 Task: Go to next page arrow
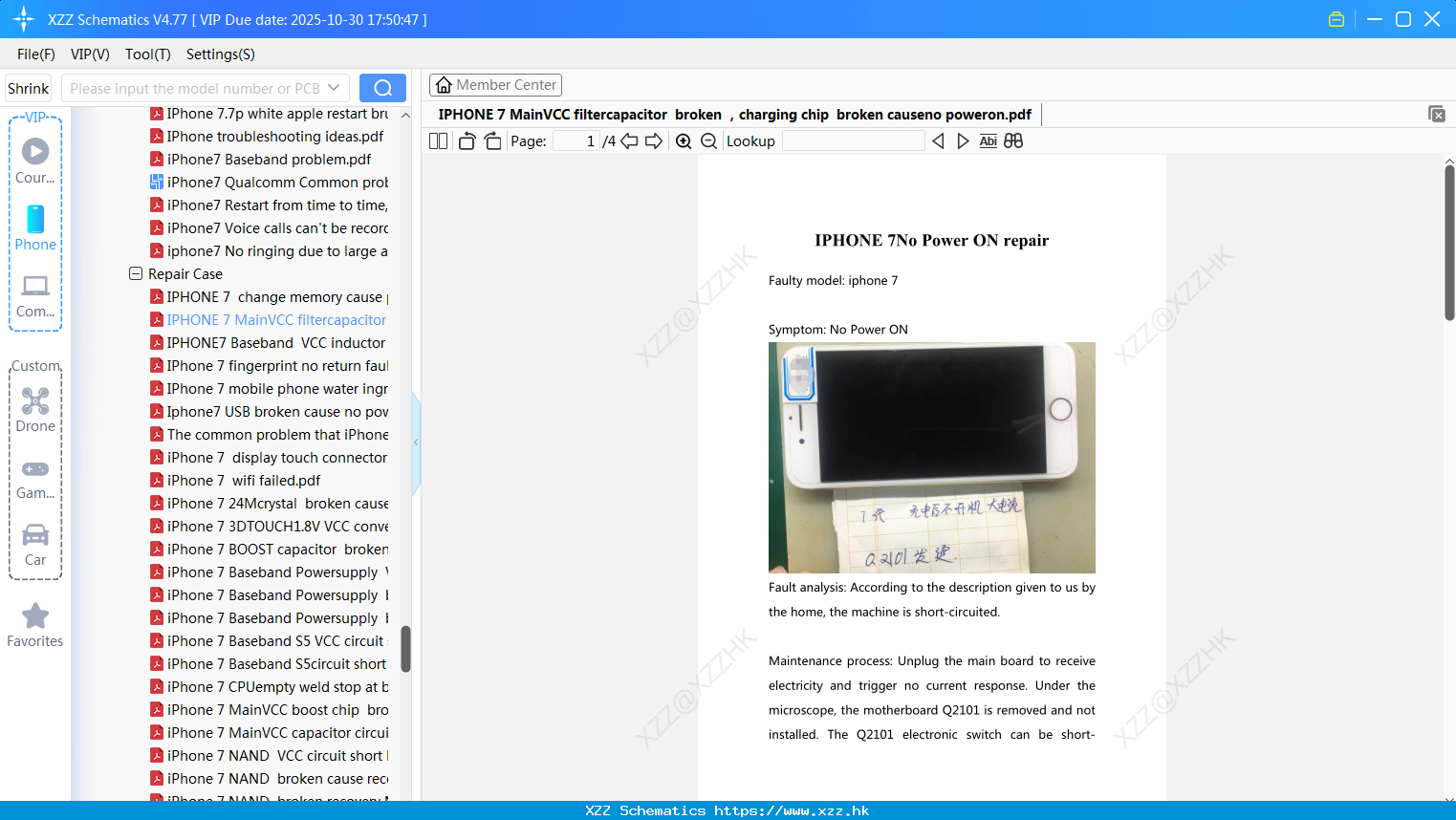(654, 141)
